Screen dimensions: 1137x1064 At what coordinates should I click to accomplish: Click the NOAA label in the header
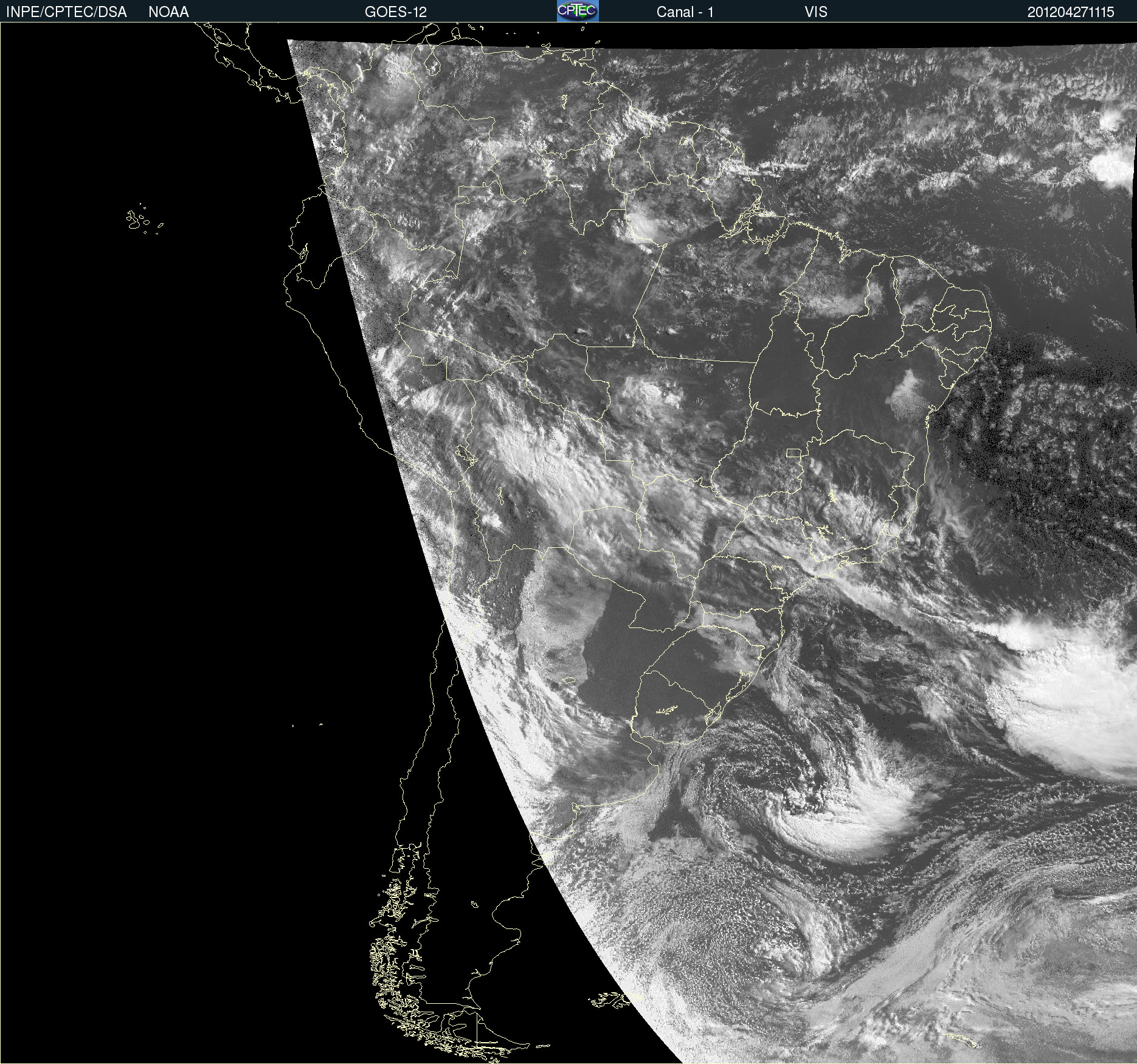coord(168,12)
